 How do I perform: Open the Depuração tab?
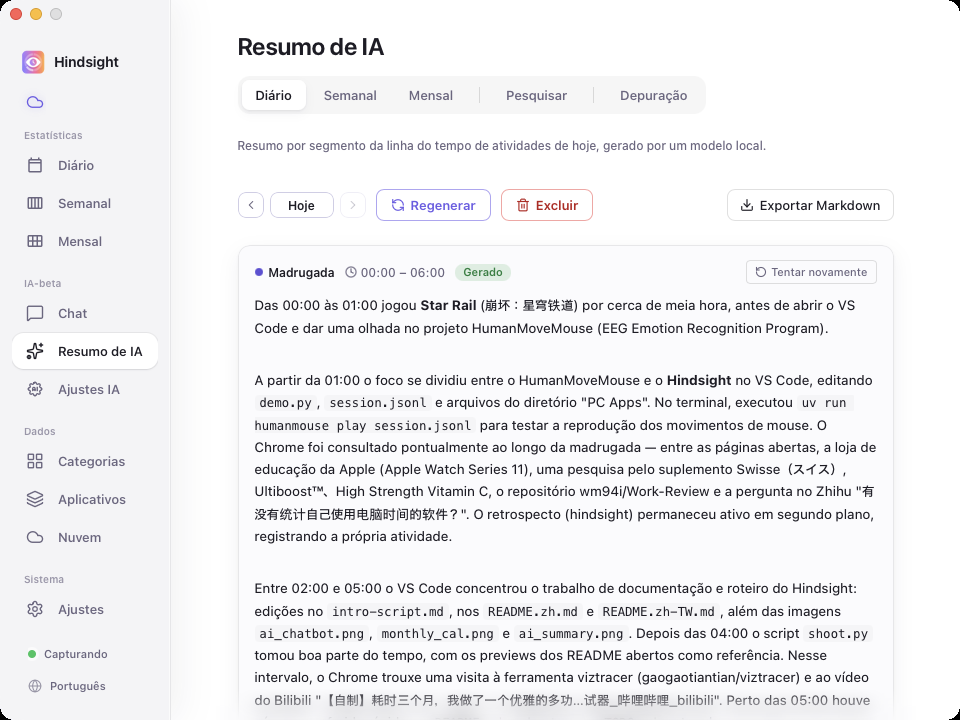653,96
